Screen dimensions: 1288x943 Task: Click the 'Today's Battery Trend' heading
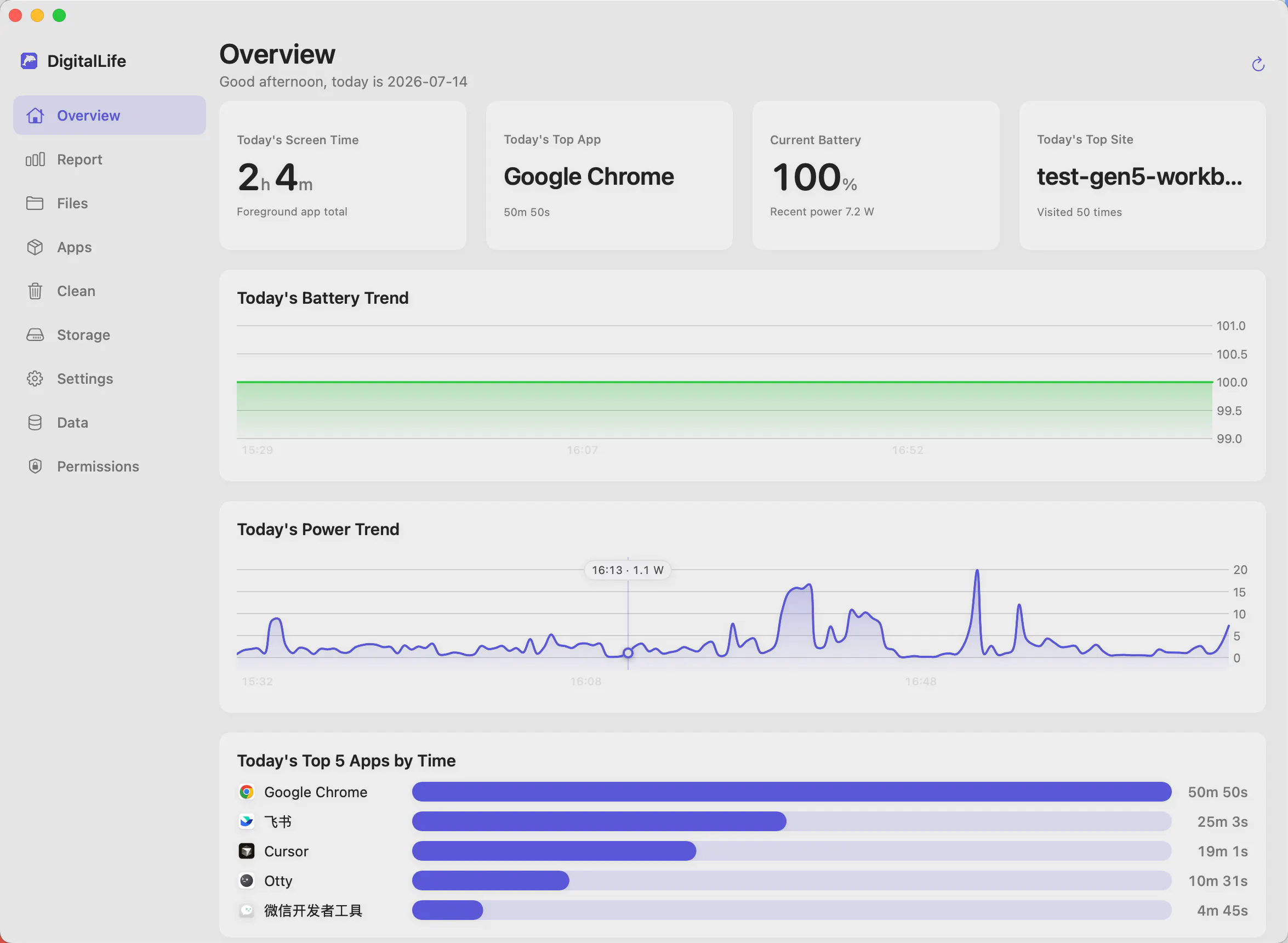coord(322,298)
